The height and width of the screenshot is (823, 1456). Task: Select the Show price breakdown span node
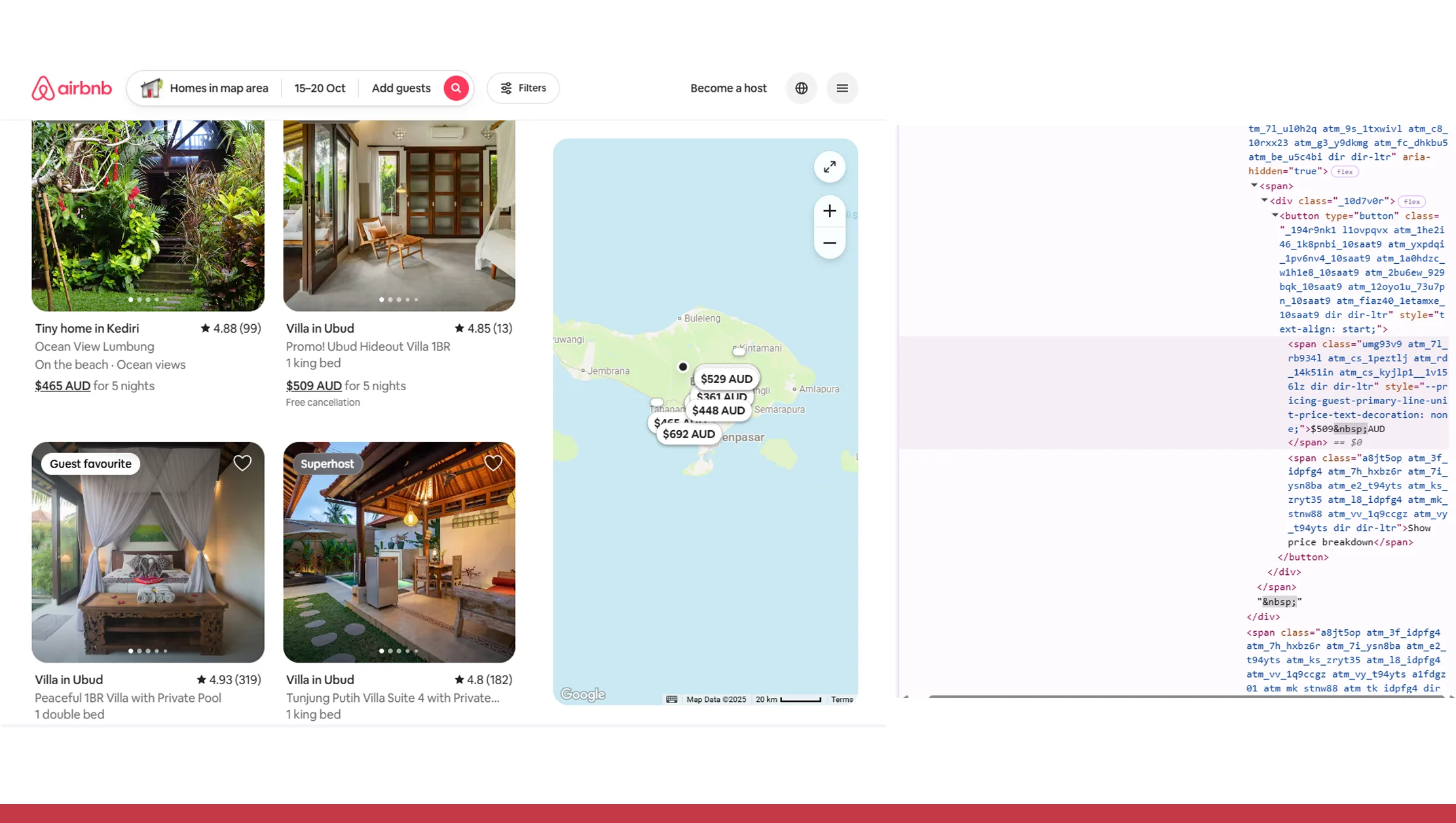[1368, 500]
